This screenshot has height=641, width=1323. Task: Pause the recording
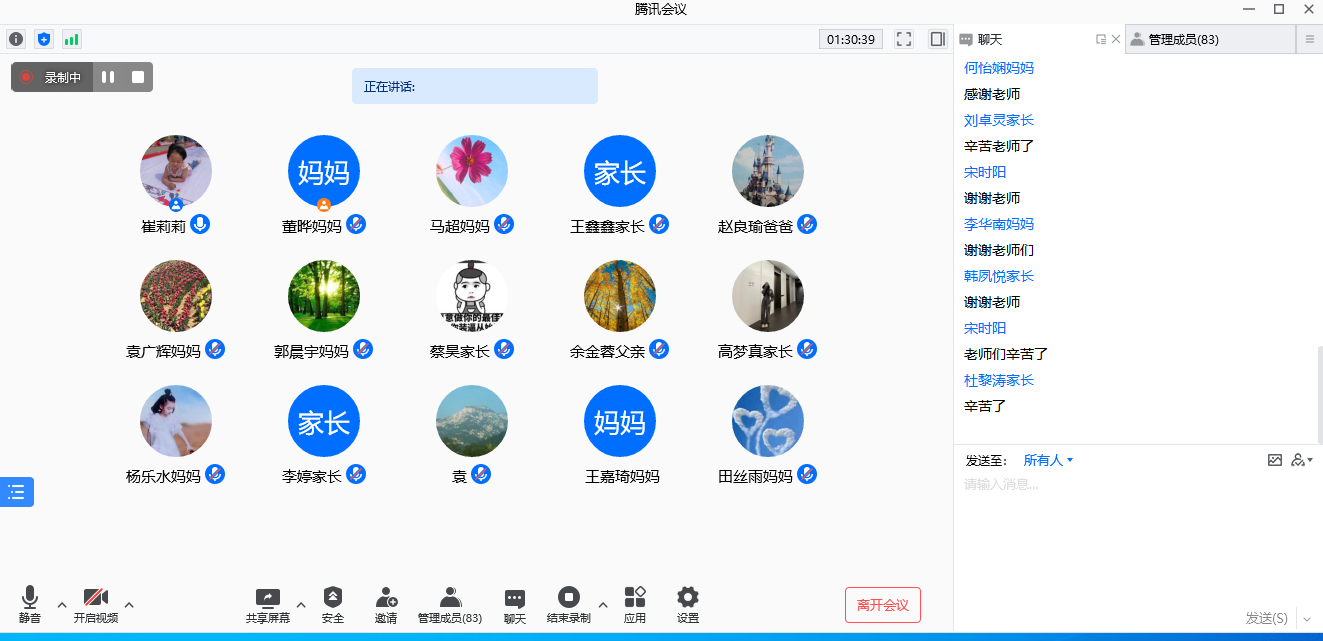[x=108, y=77]
